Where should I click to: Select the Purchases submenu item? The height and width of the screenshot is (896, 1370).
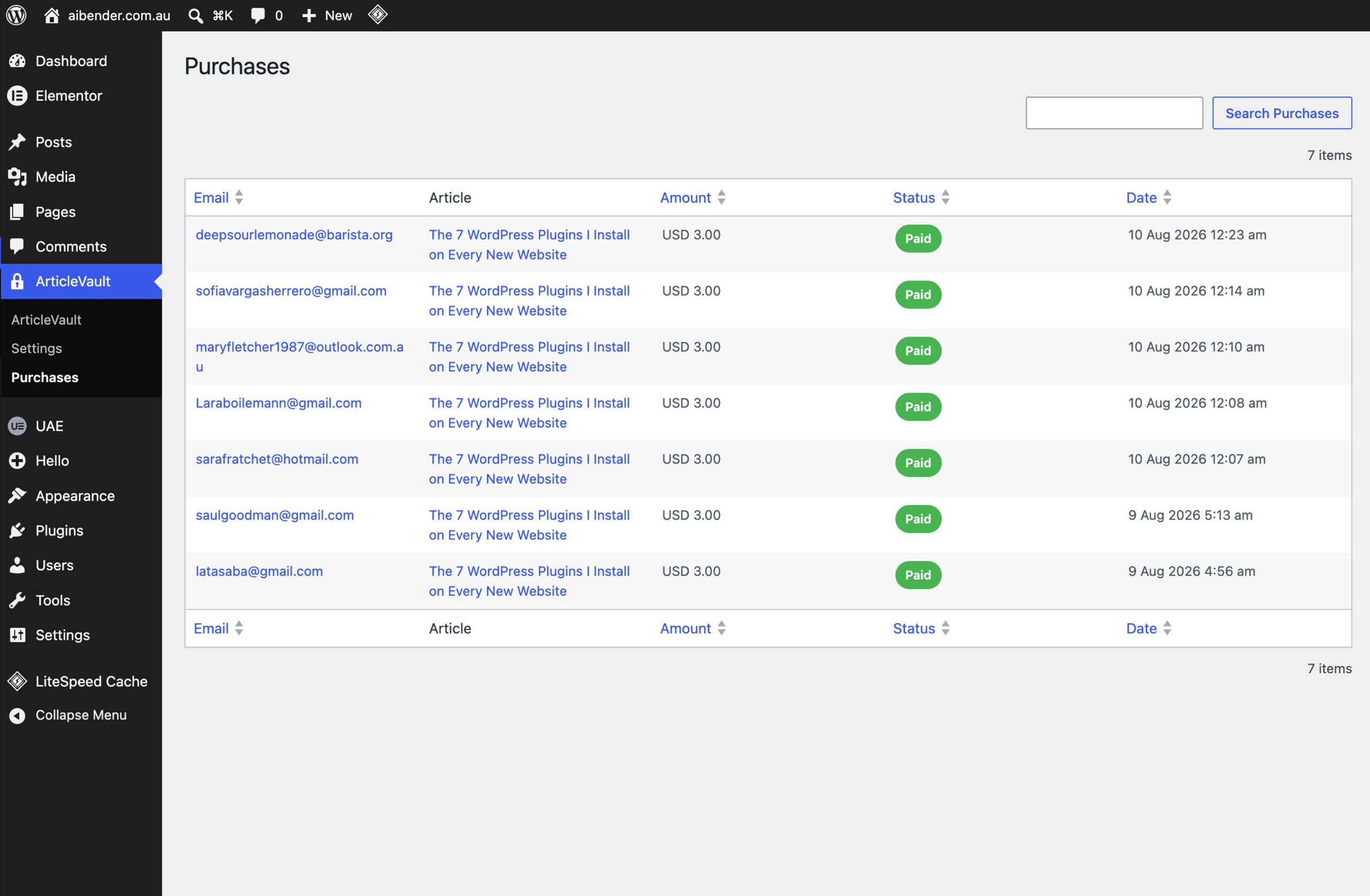(x=45, y=378)
